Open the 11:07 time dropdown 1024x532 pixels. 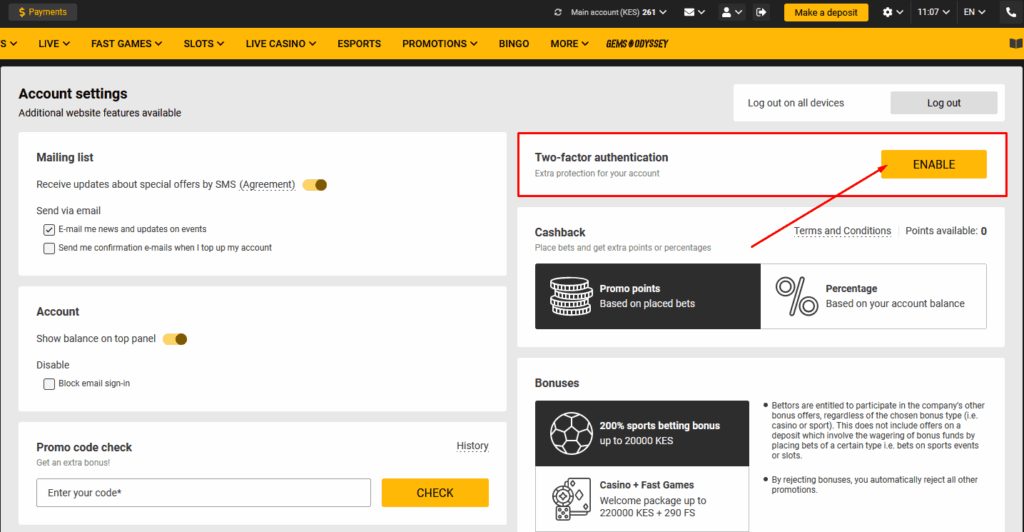pos(933,12)
